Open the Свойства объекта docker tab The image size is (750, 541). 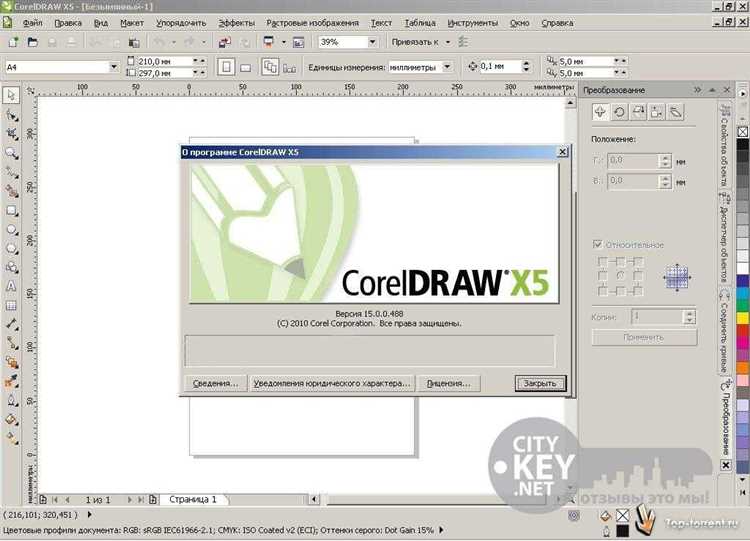(725, 146)
